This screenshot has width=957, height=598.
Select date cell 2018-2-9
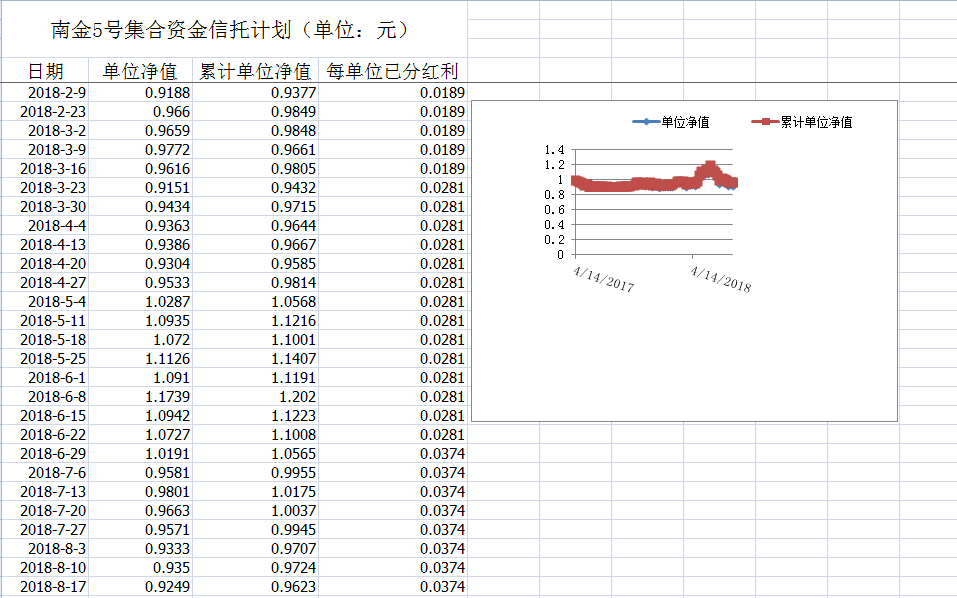(45, 93)
